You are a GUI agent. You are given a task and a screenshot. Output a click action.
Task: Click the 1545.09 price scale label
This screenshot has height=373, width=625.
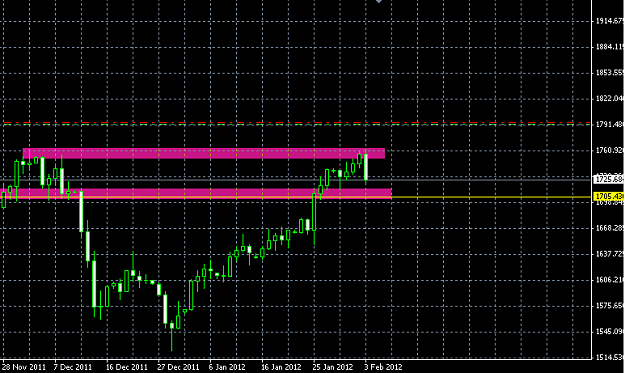(x=610, y=332)
